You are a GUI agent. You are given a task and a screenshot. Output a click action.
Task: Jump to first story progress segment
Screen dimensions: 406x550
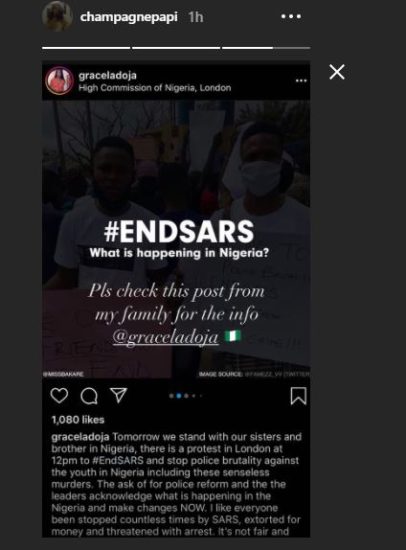tap(86, 48)
